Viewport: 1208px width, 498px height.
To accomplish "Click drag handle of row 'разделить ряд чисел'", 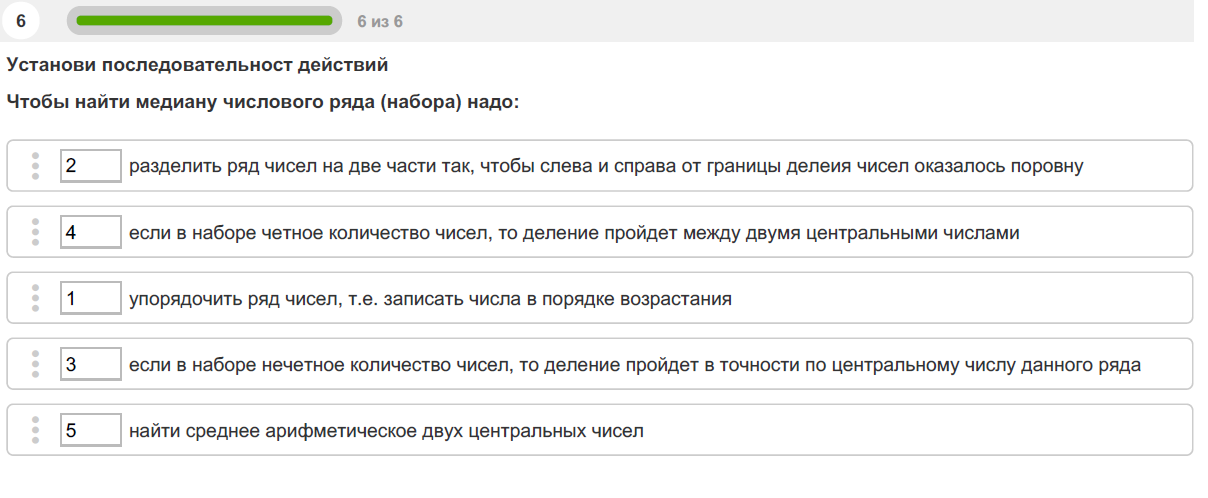I will (x=35, y=166).
